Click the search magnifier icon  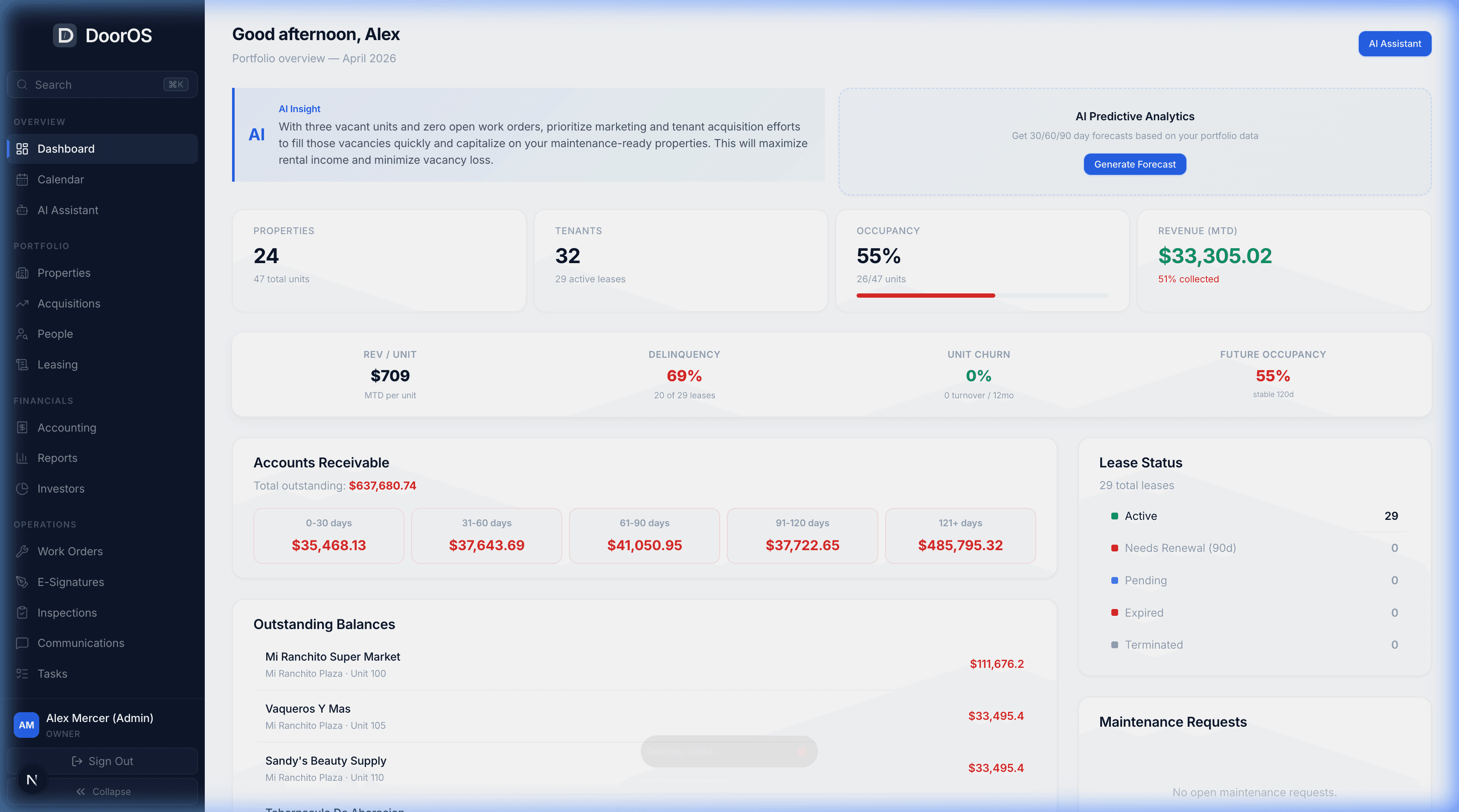(x=22, y=84)
